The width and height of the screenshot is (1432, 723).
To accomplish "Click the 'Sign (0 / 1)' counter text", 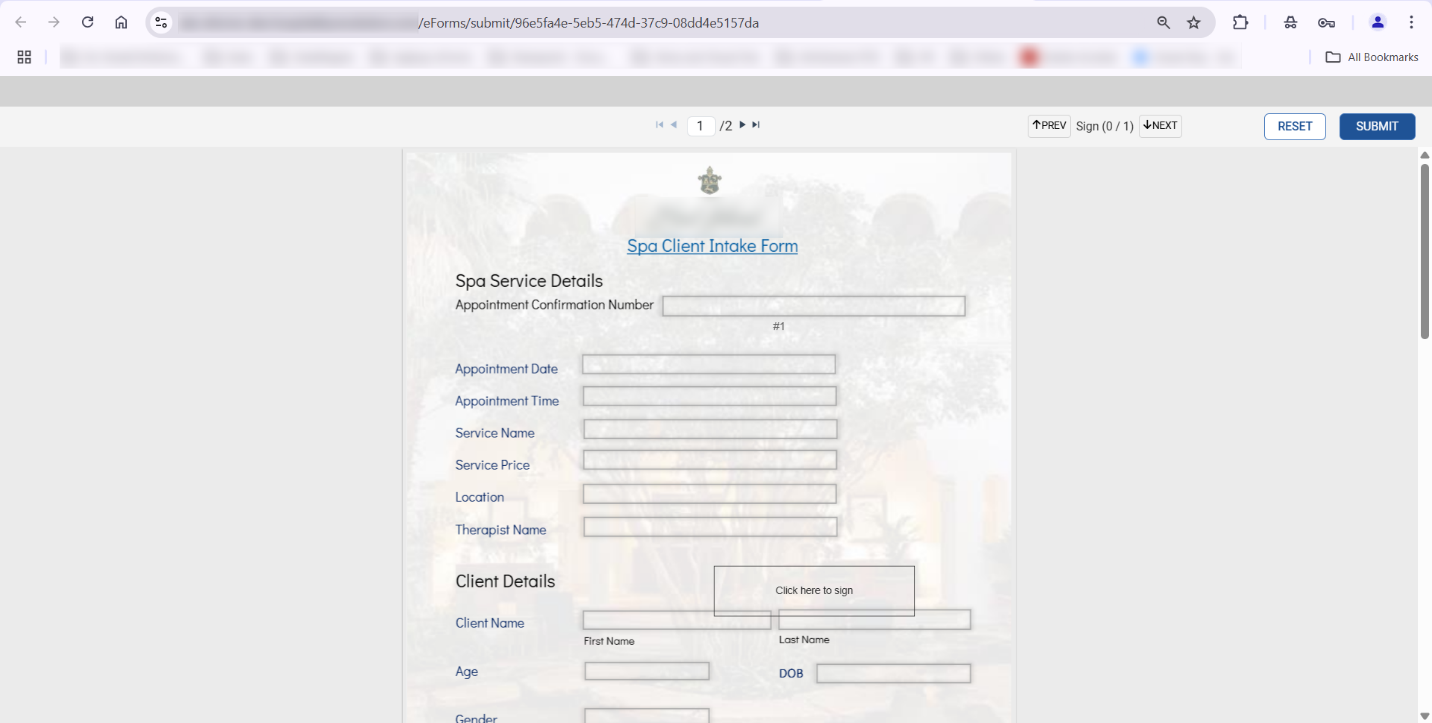I will tap(1105, 126).
